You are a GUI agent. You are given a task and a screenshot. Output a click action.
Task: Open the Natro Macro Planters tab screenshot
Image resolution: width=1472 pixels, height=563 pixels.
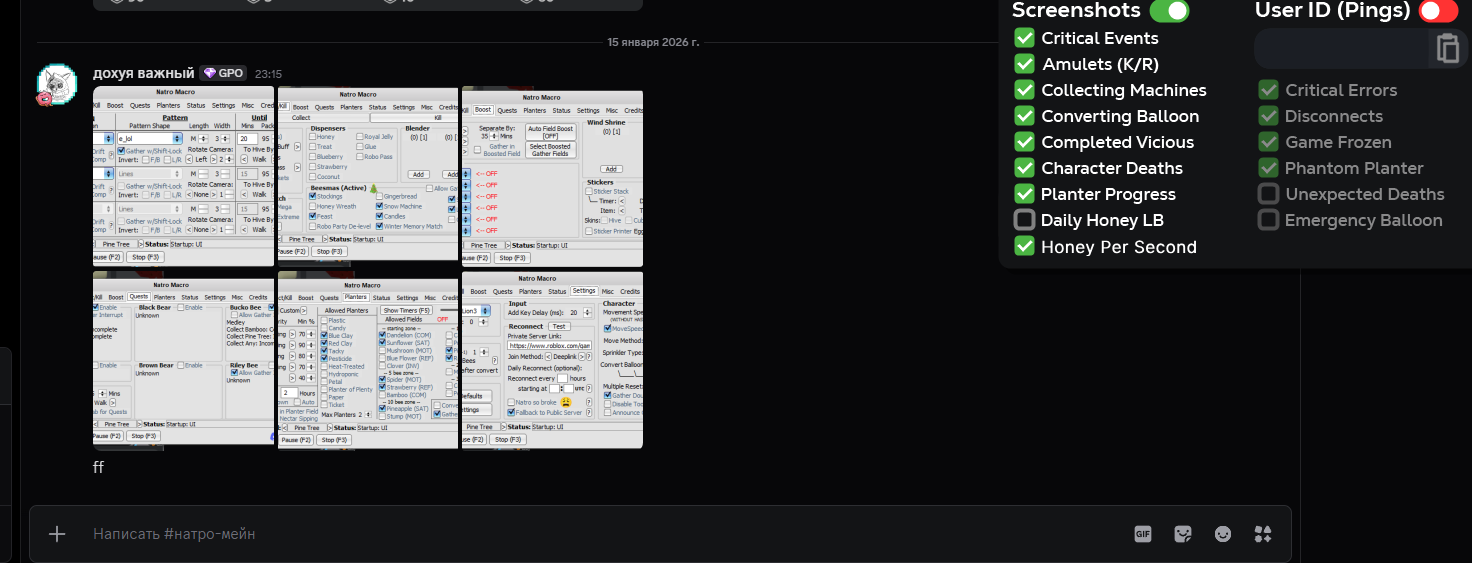click(368, 359)
